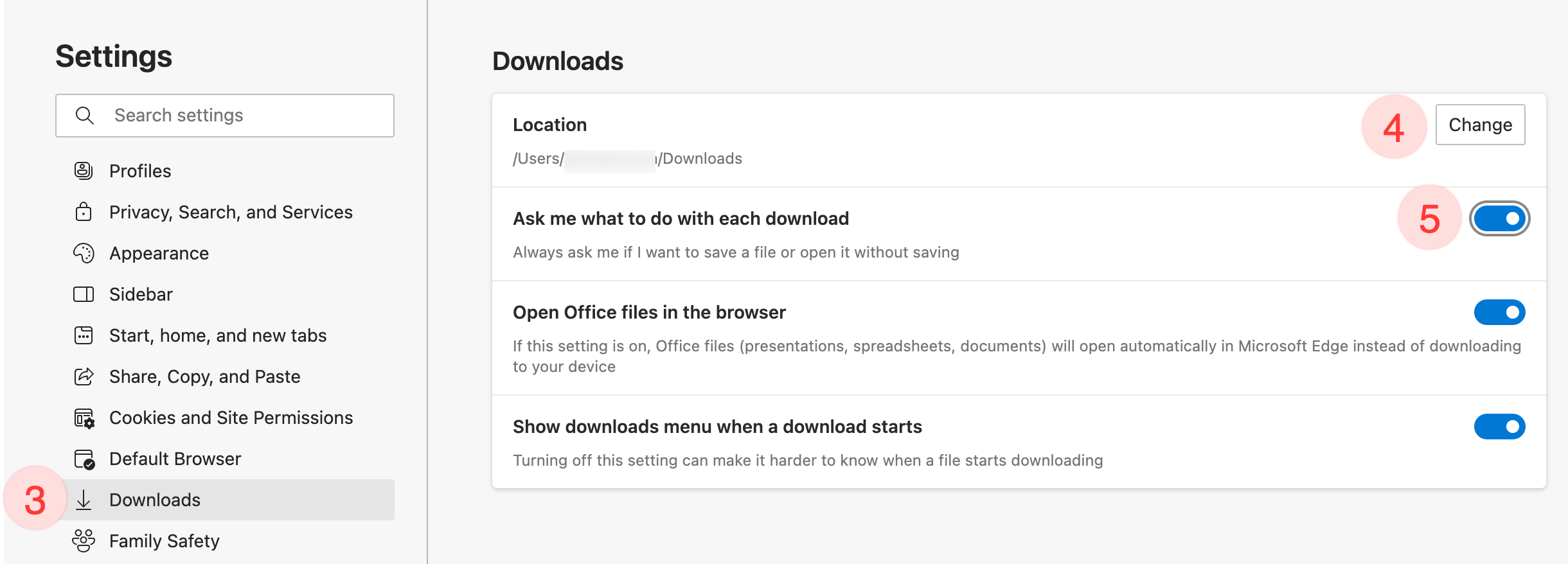Click the Start, home, and new tabs icon

click(x=84, y=335)
